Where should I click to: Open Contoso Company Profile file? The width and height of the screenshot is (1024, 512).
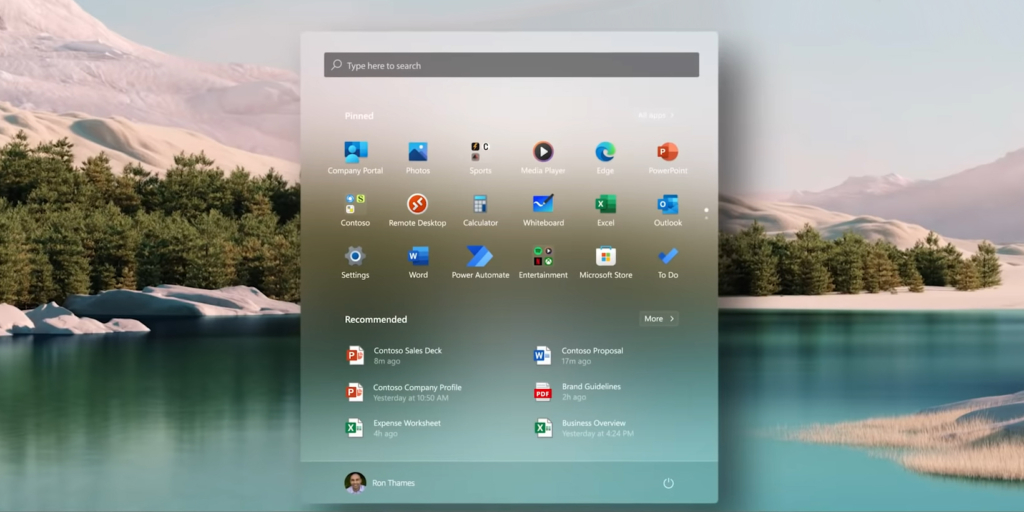point(404,392)
